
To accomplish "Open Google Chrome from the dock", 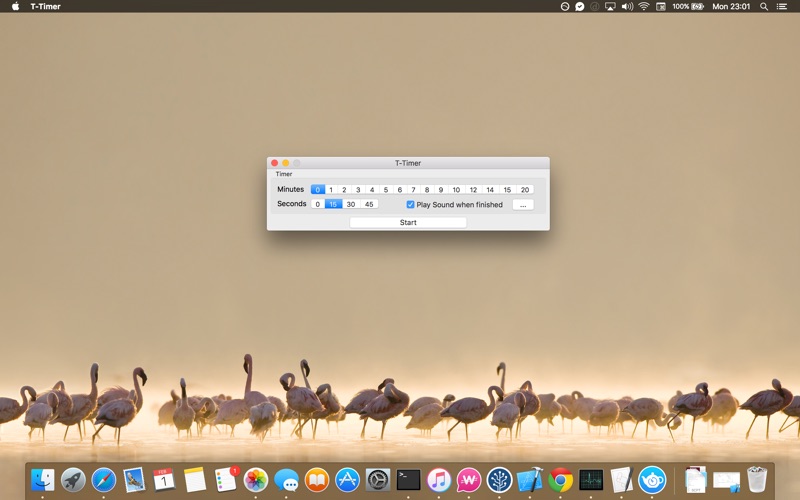I will (x=560, y=480).
